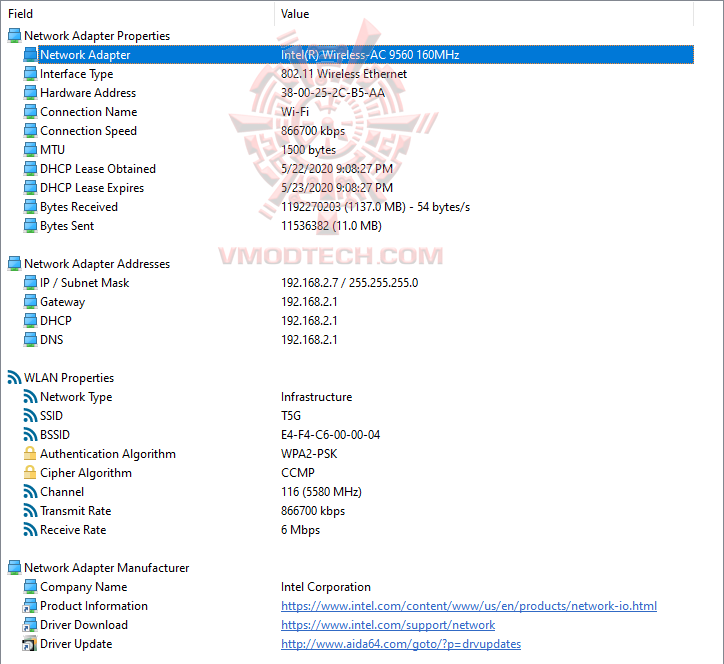Image resolution: width=724 pixels, height=664 pixels.
Task: Click the BSSID wireless icon
Action: pos(30,435)
